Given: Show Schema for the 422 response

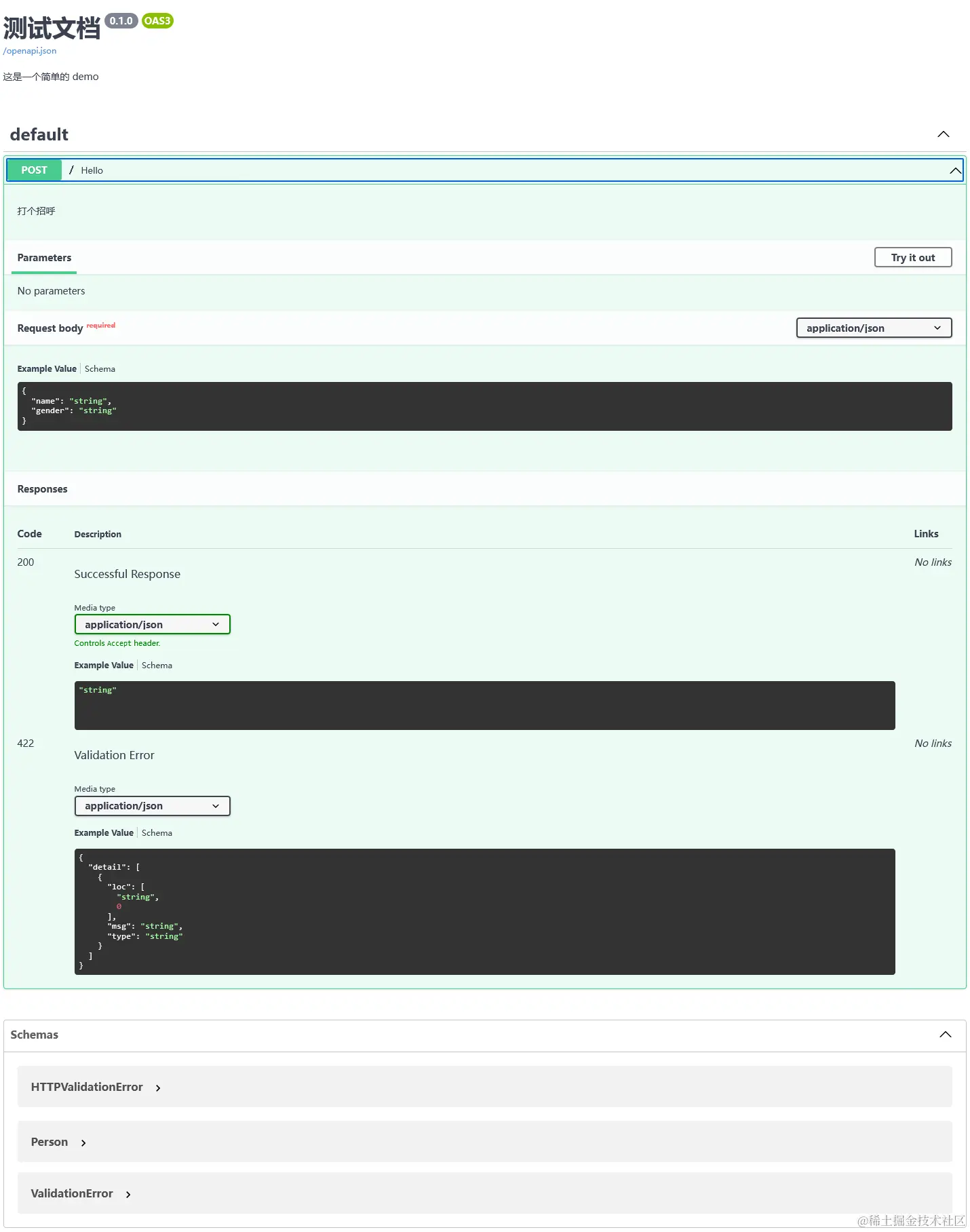Looking at the screenshot, I should coord(157,833).
